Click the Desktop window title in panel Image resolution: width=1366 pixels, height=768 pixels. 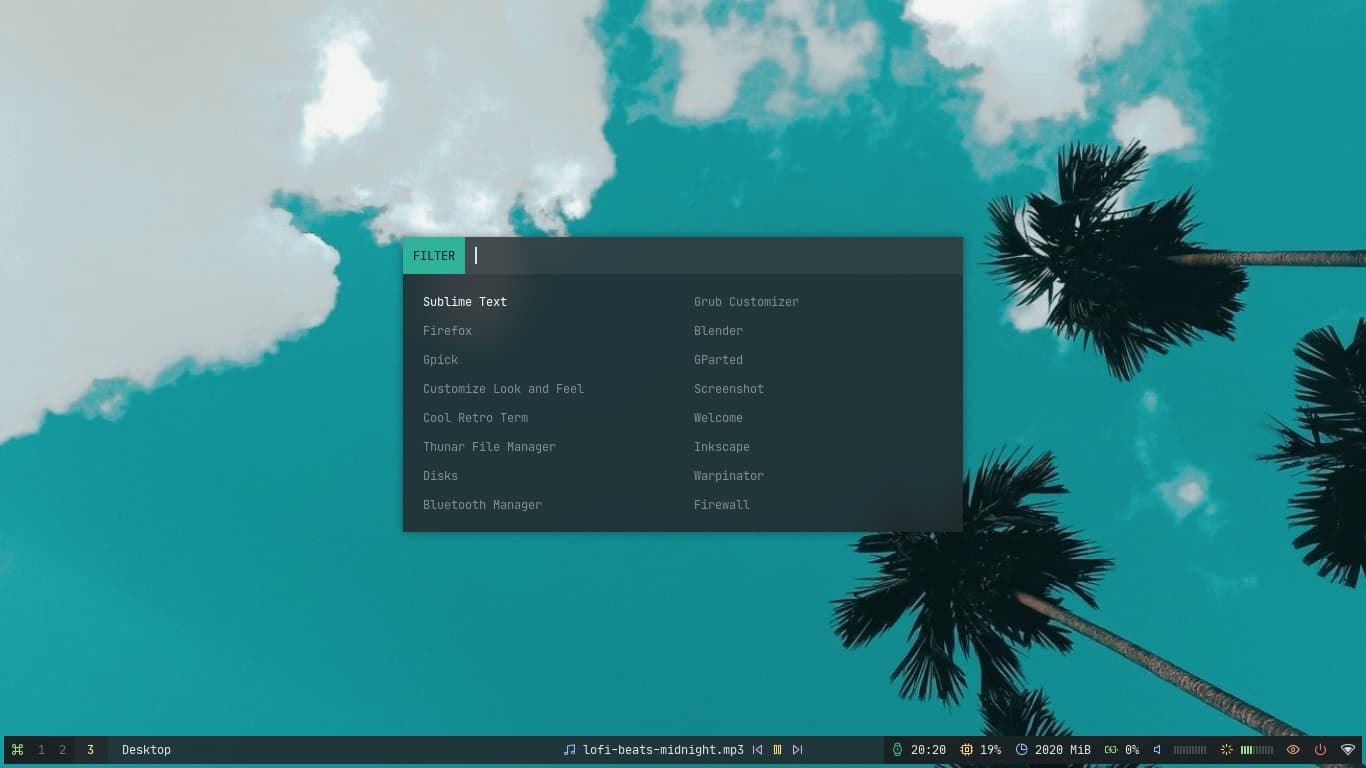tap(146, 750)
